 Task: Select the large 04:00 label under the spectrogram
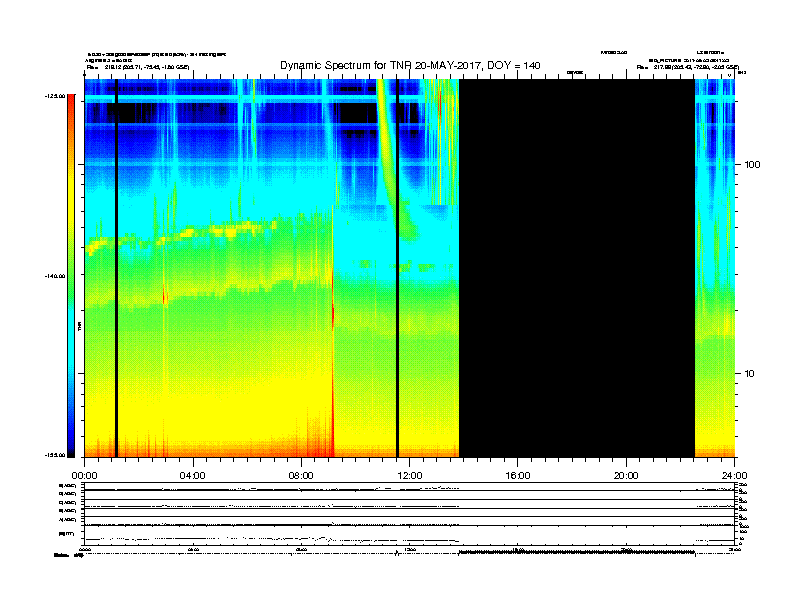[193, 476]
